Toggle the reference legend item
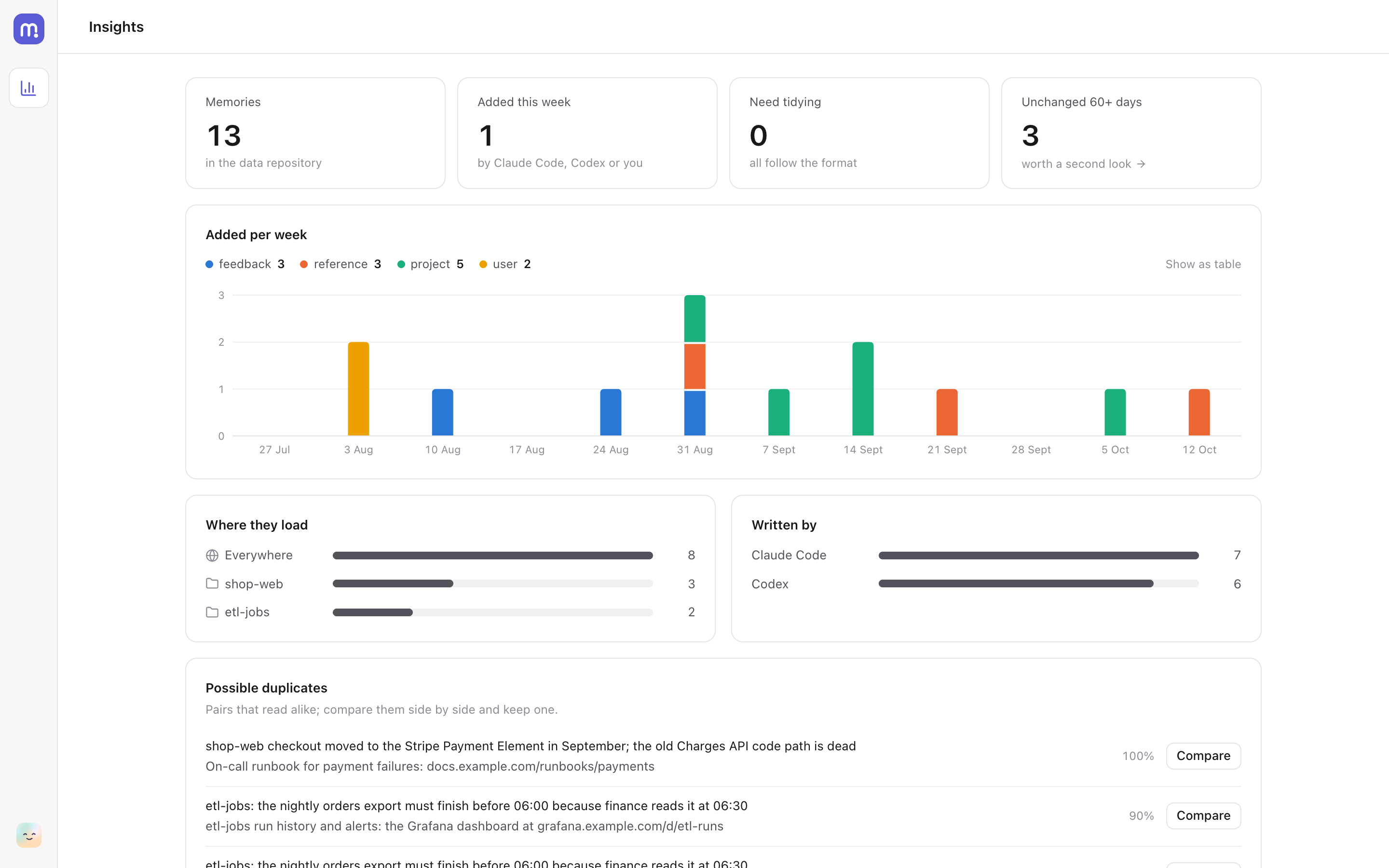 (340, 264)
